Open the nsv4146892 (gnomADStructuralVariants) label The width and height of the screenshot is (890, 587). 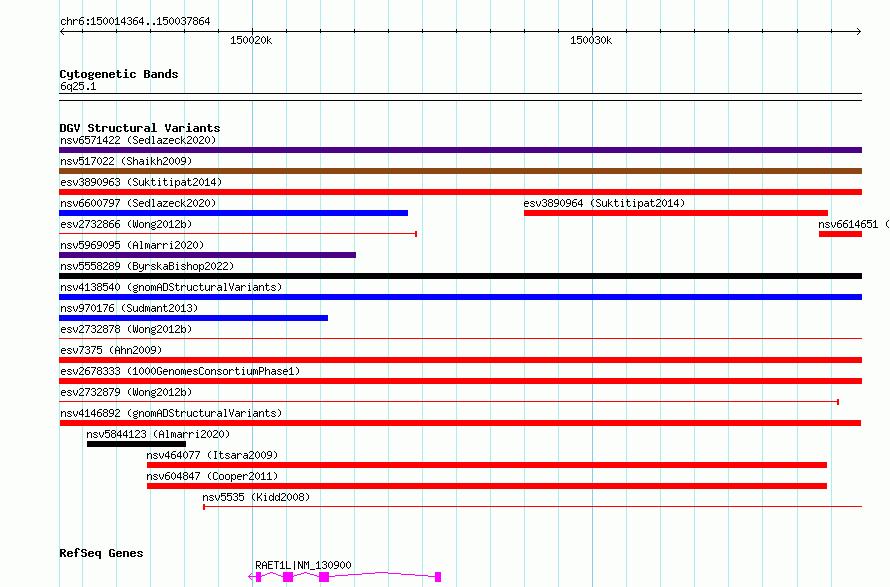[171, 413]
